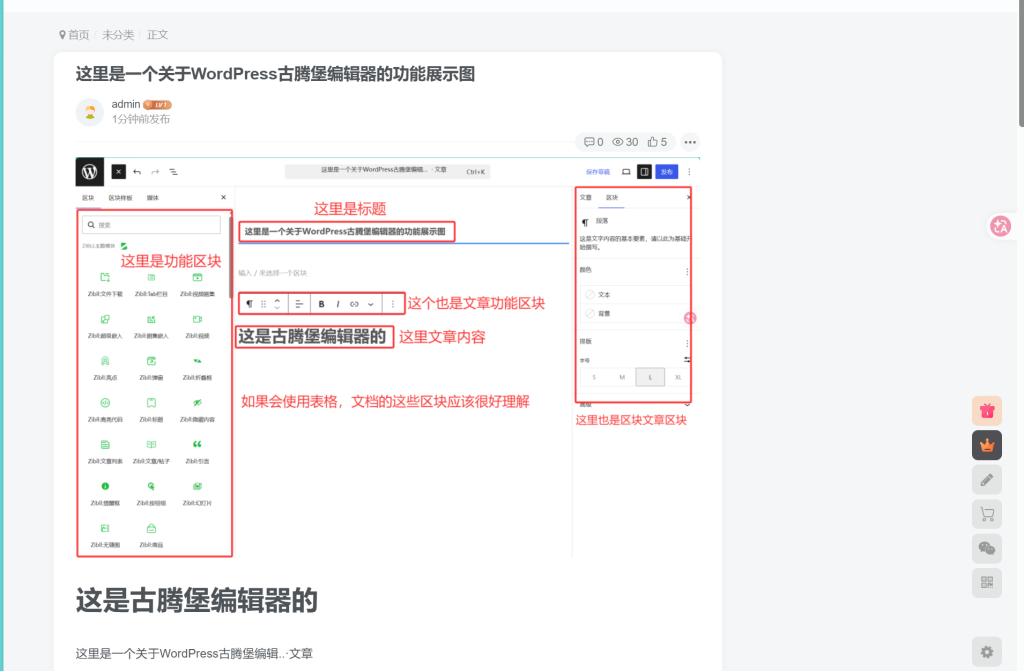Image resolution: width=1024 pixels, height=671 pixels.
Task: Enlarge the Gutenberg editor screenshot image
Action: (388, 357)
